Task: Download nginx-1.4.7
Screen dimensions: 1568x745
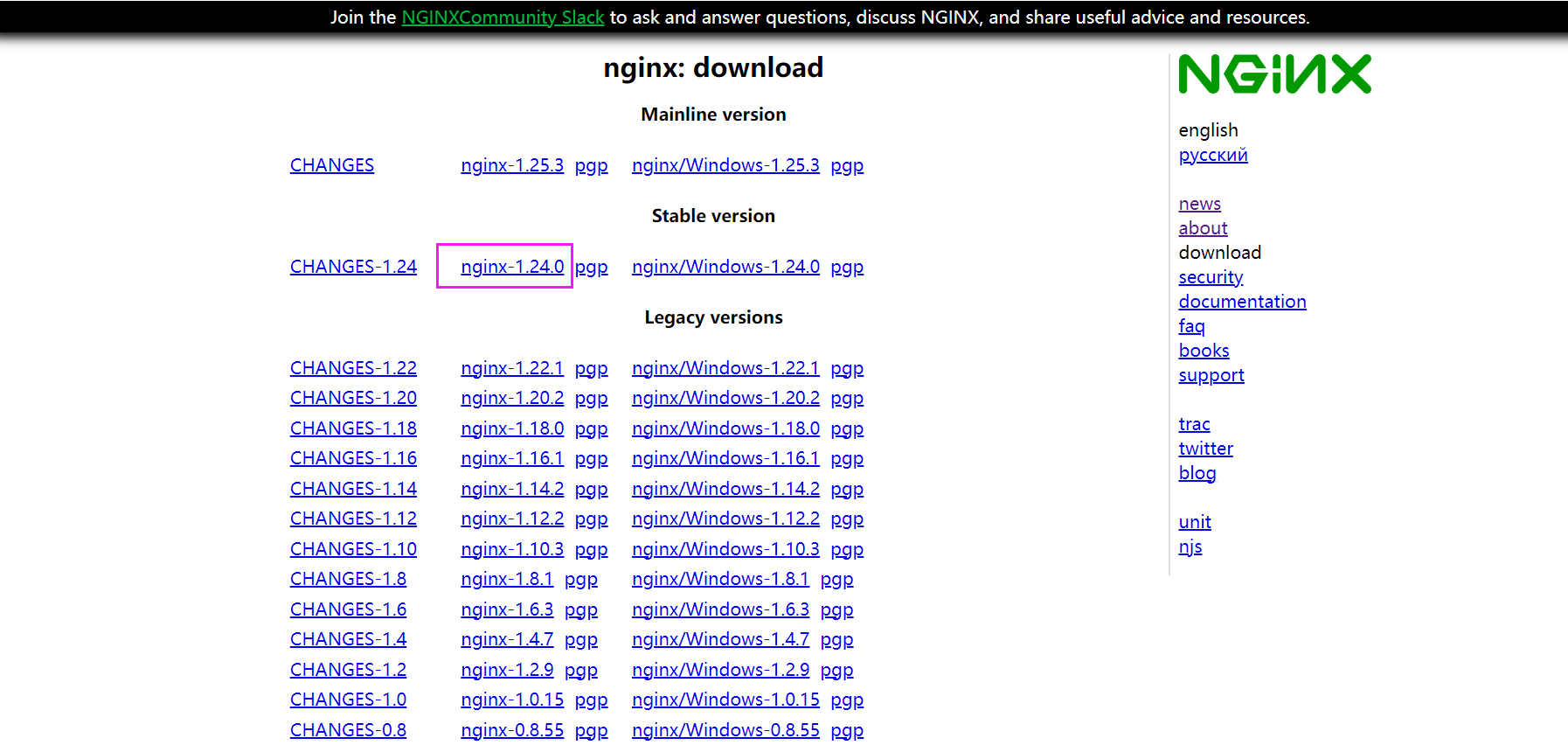Action: (507, 639)
